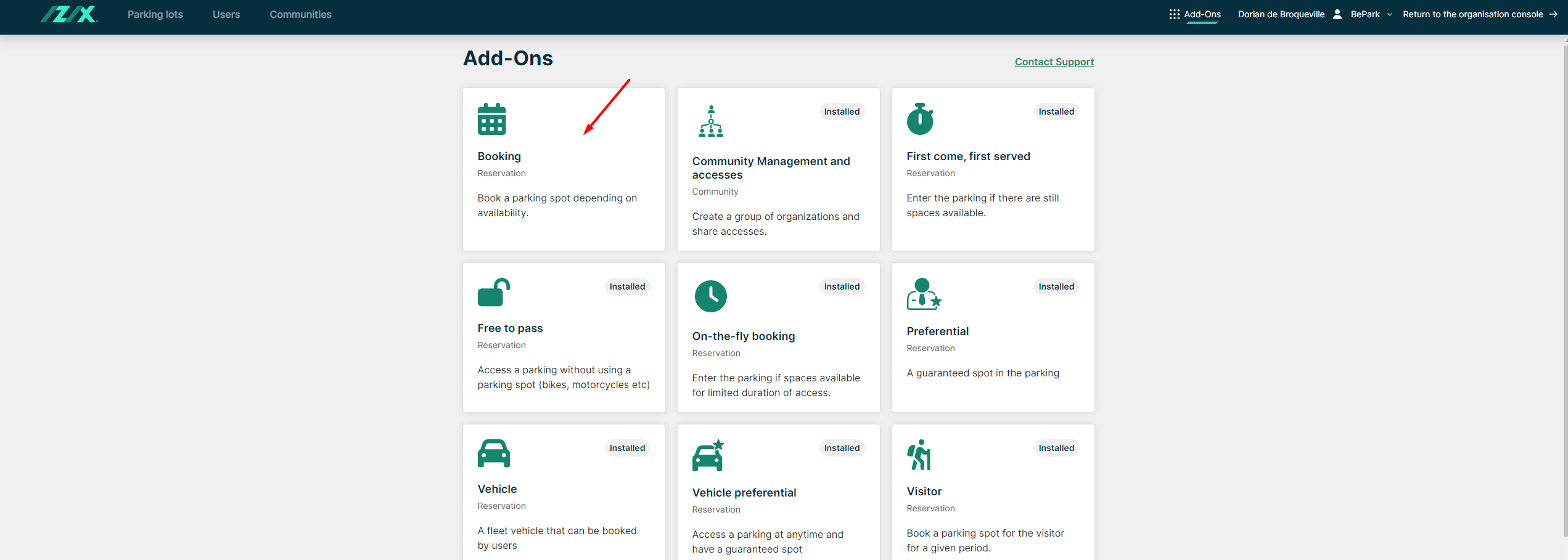The image size is (1568, 560).
Task: Open the Parking lots menu
Action: click(x=155, y=14)
